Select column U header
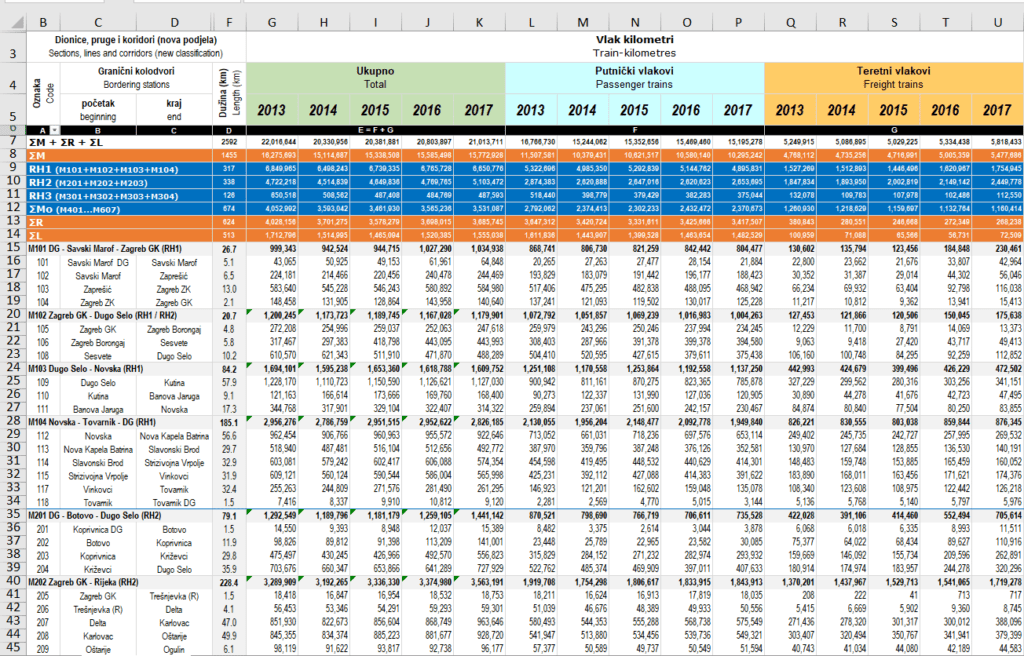 tap(998, 22)
